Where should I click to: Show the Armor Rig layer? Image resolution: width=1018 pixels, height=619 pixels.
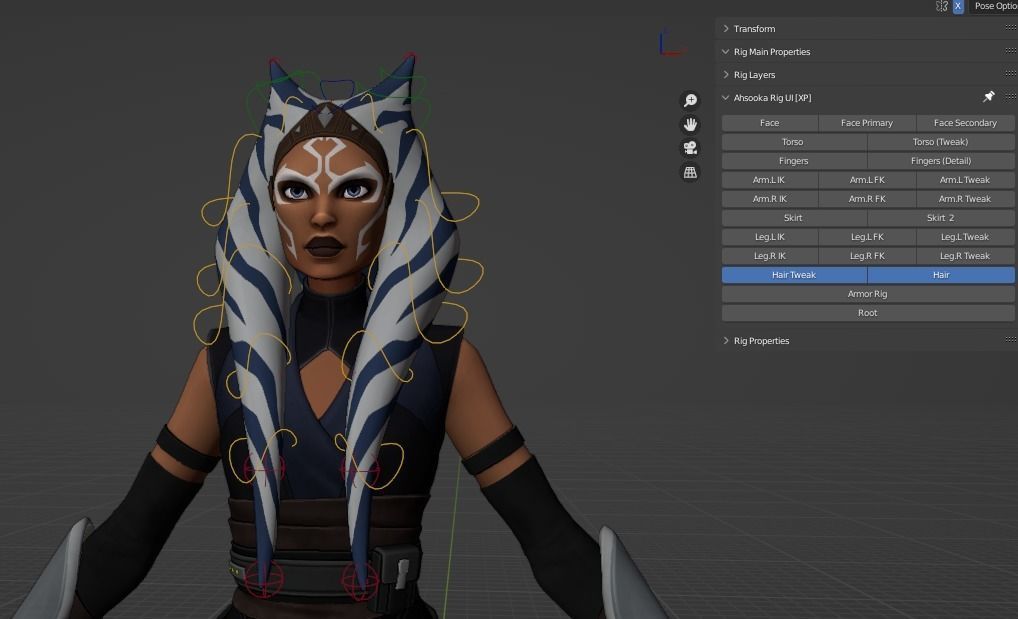[x=868, y=294]
